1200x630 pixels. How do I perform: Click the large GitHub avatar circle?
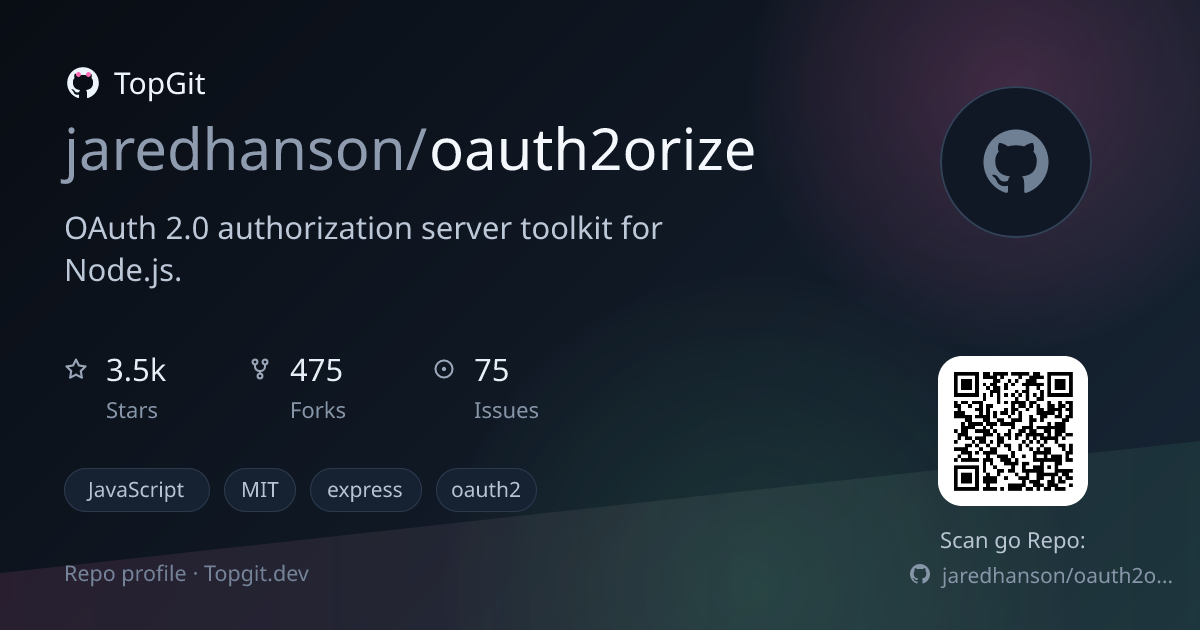(x=1015, y=162)
